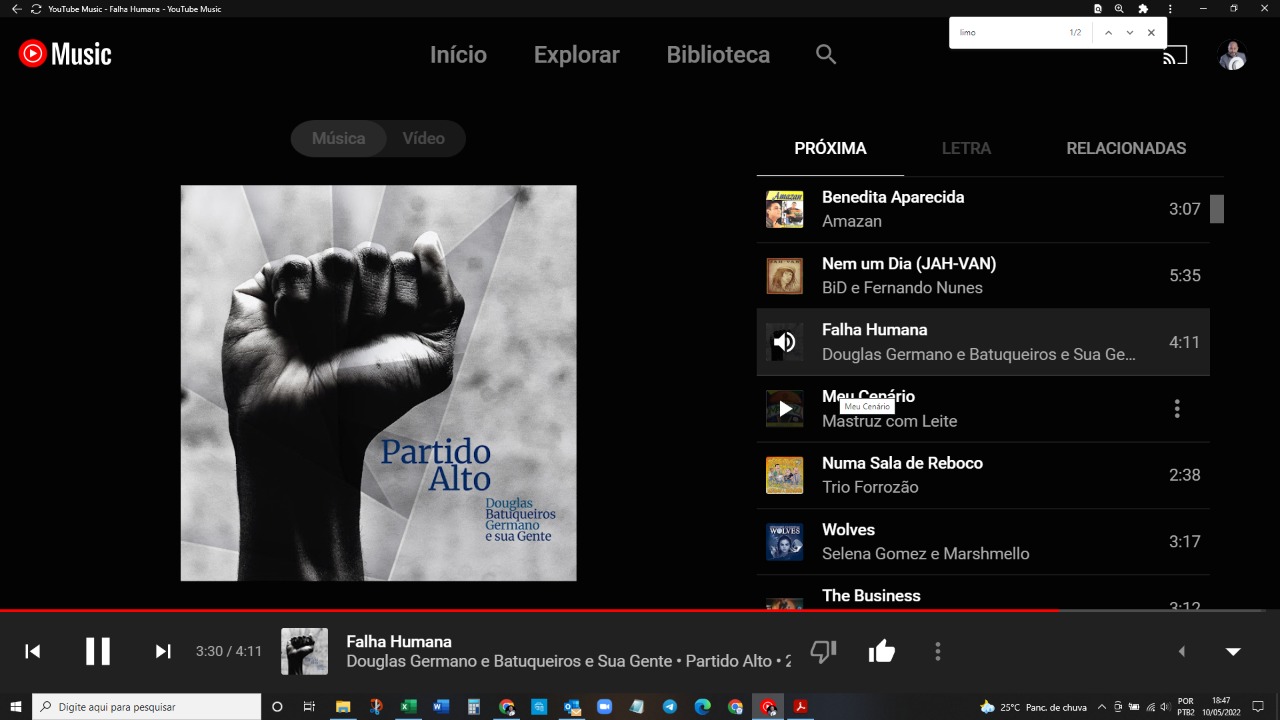
Task: Open the Explorar page
Action: [x=576, y=55]
